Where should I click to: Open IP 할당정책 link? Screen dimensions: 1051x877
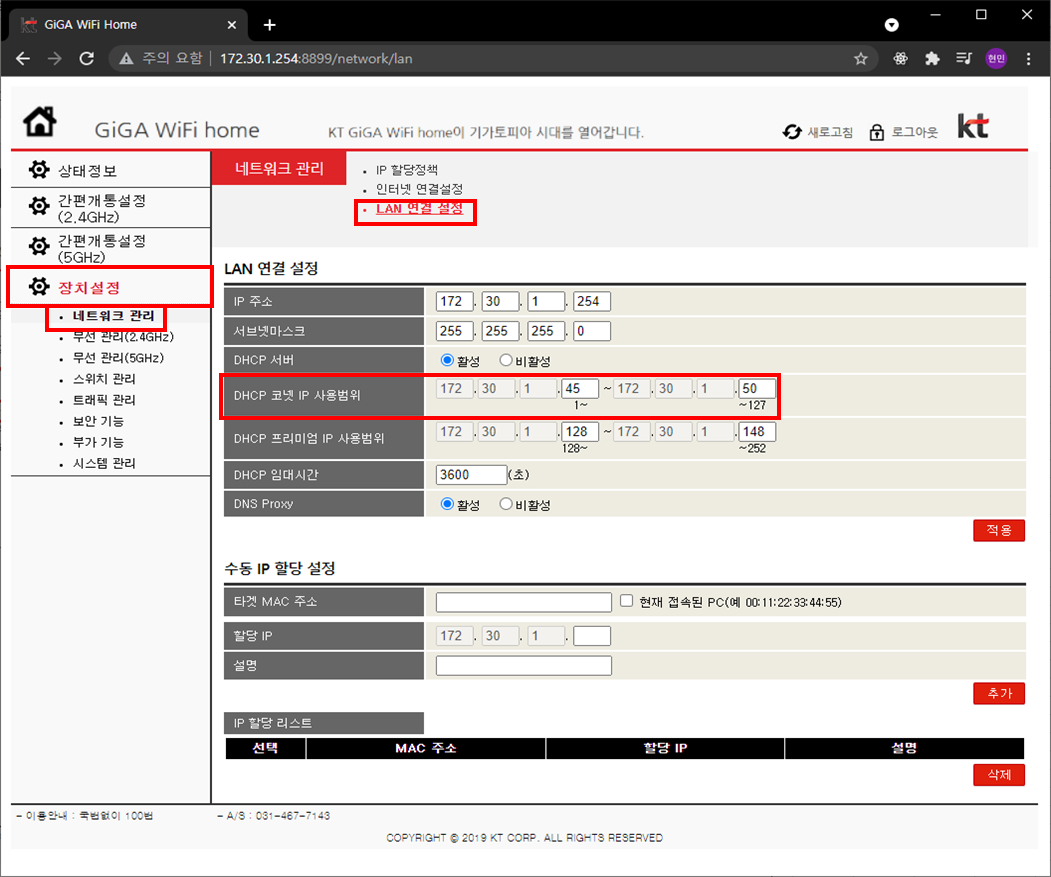[406, 170]
